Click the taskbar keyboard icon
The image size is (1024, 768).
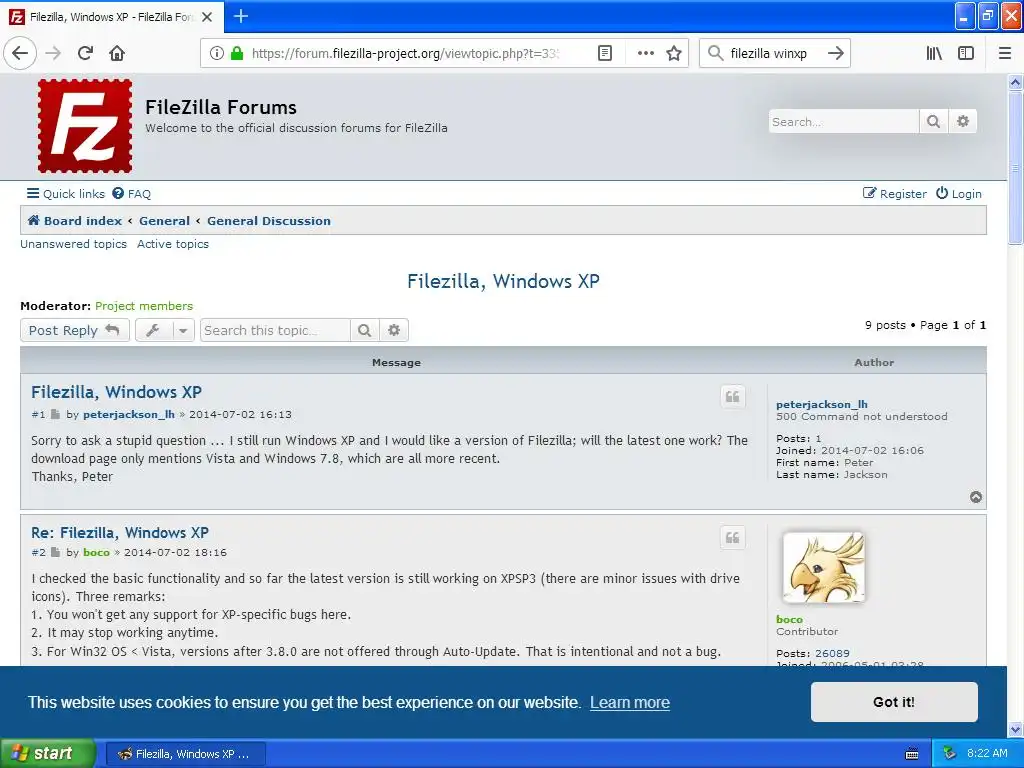pos(912,754)
